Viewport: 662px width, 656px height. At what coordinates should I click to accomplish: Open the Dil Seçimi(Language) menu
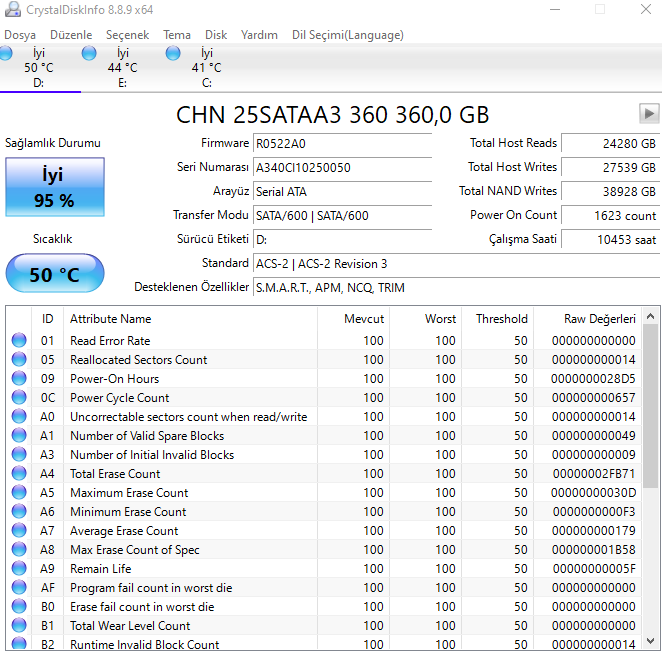tap(347, 34)
